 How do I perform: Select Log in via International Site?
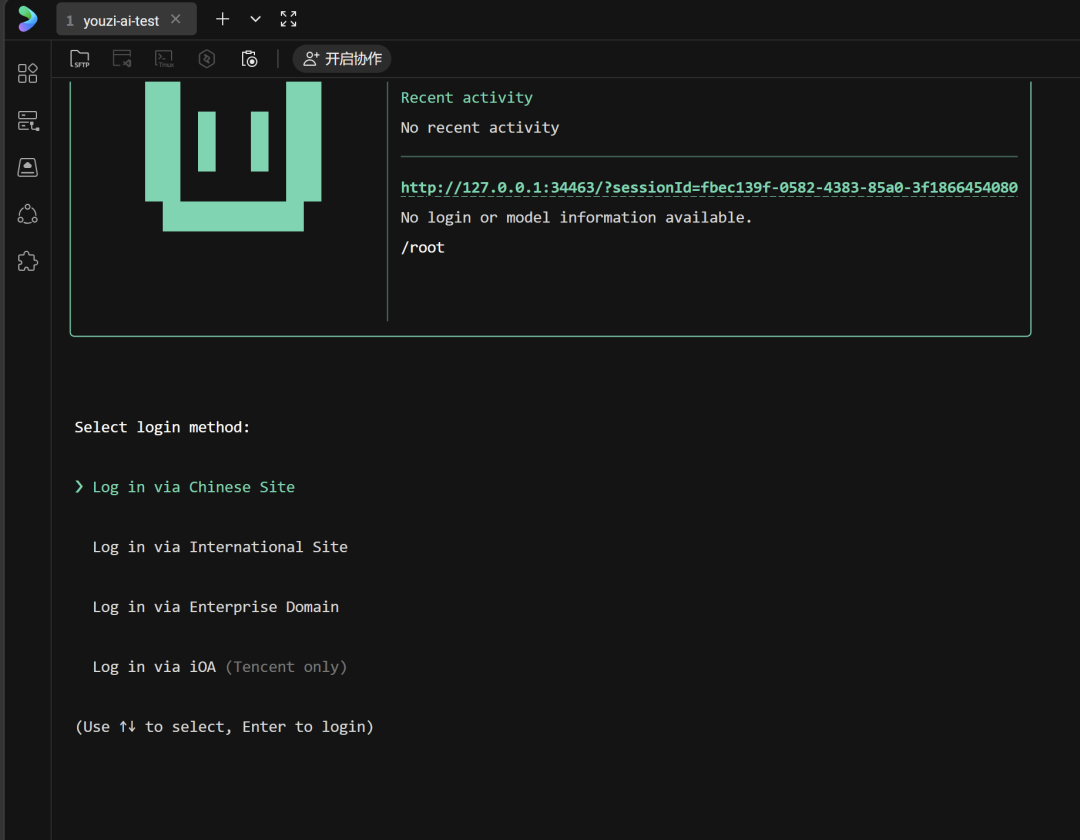(x=220, y=547)
